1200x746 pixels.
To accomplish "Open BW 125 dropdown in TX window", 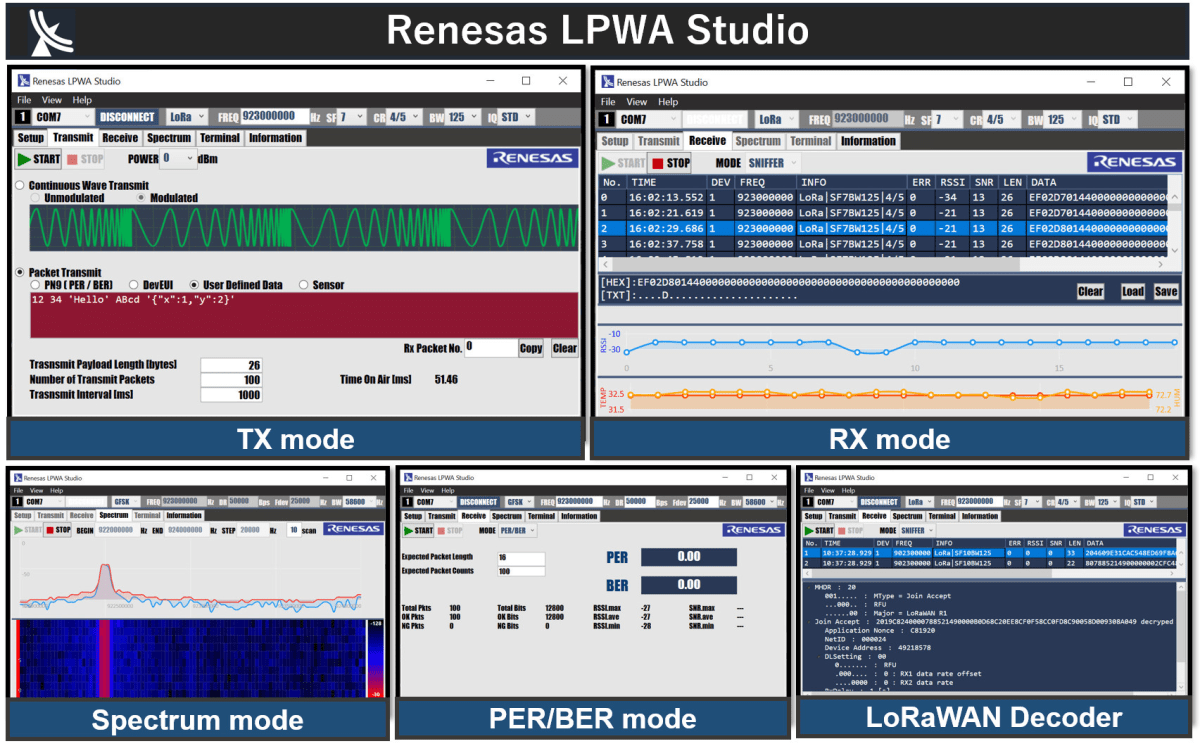I will (462, 117).
